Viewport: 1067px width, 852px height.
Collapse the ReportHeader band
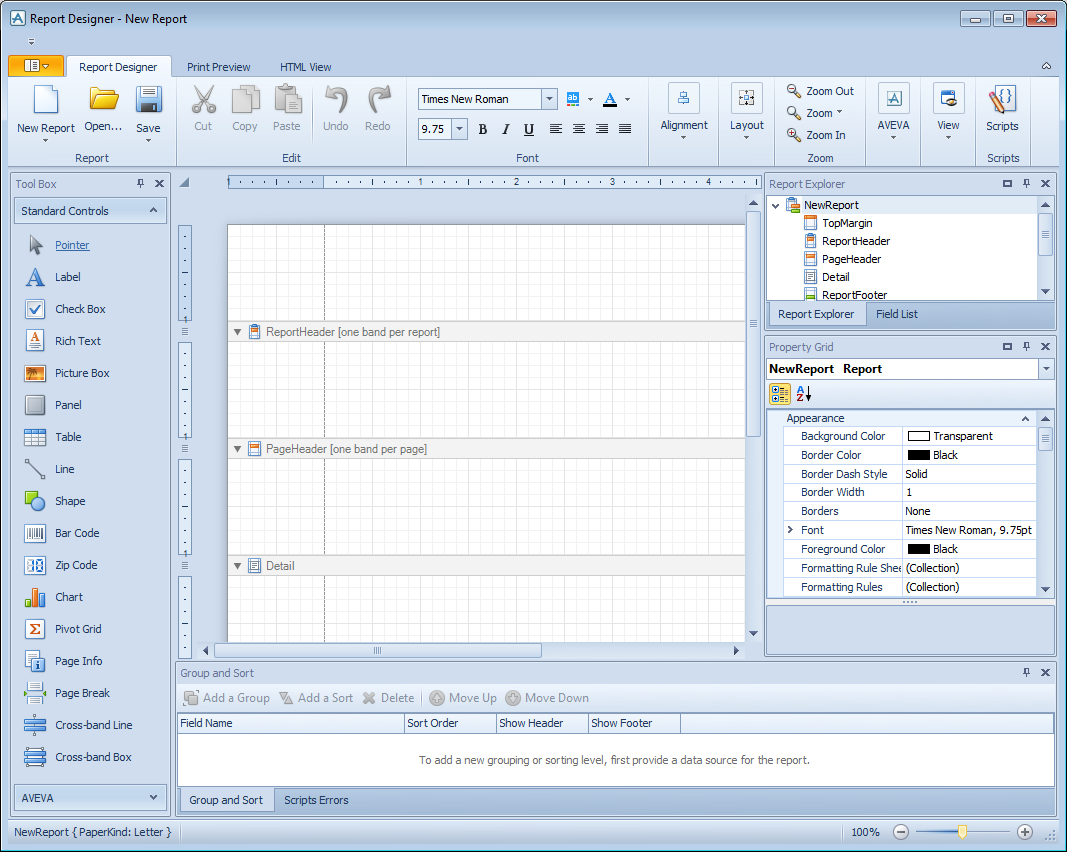pyautogui.click(x=237, y=332)
